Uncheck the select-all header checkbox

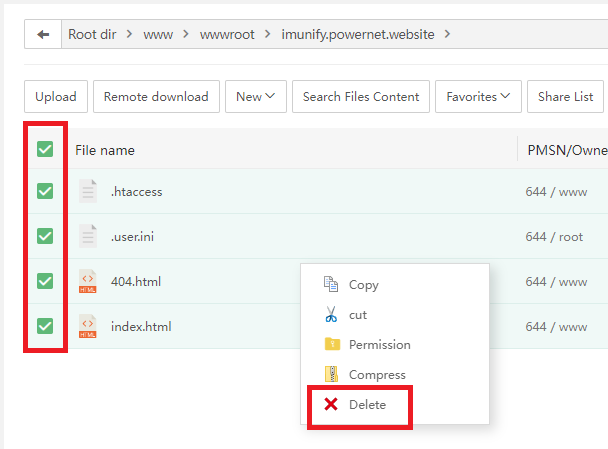[45, 150]
